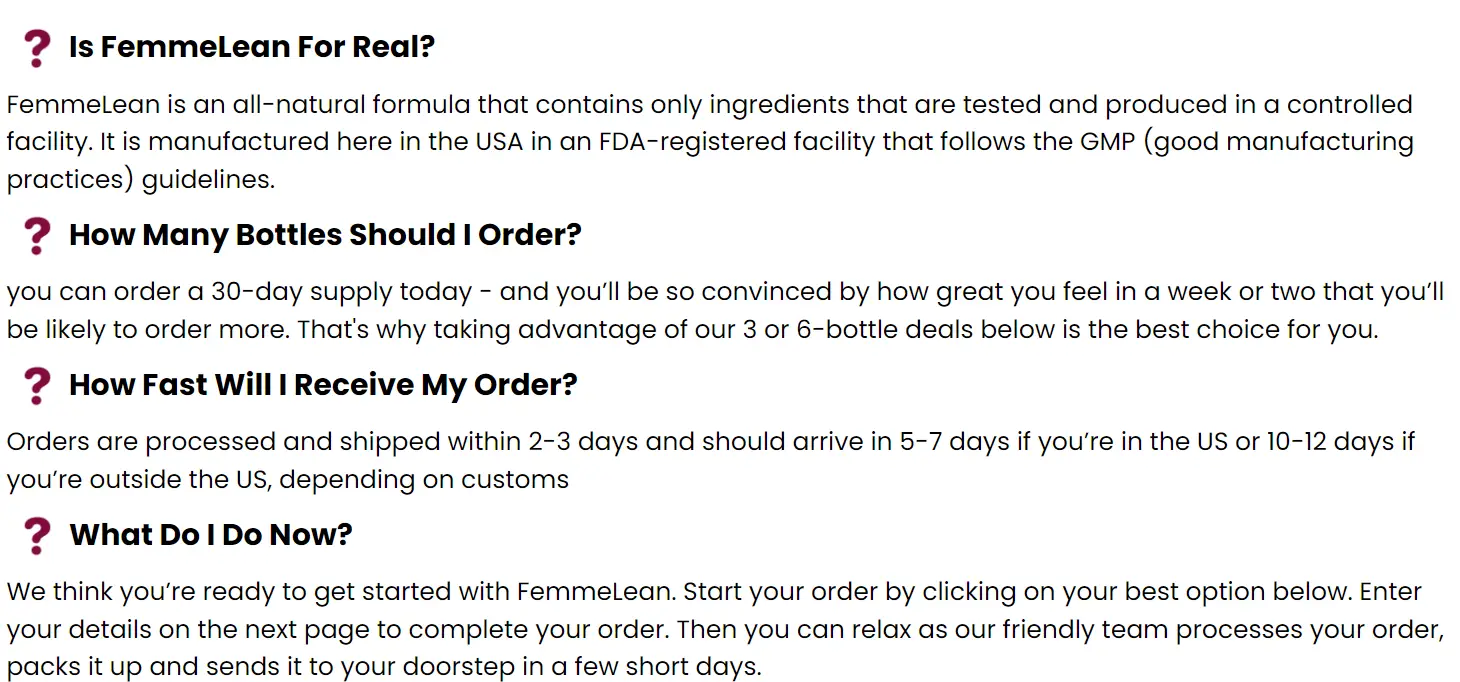Click the text 'FDA-registered facility'
Image resolution: width=1460 pixels, height=682 pixels.
click(x=737, y=142)
